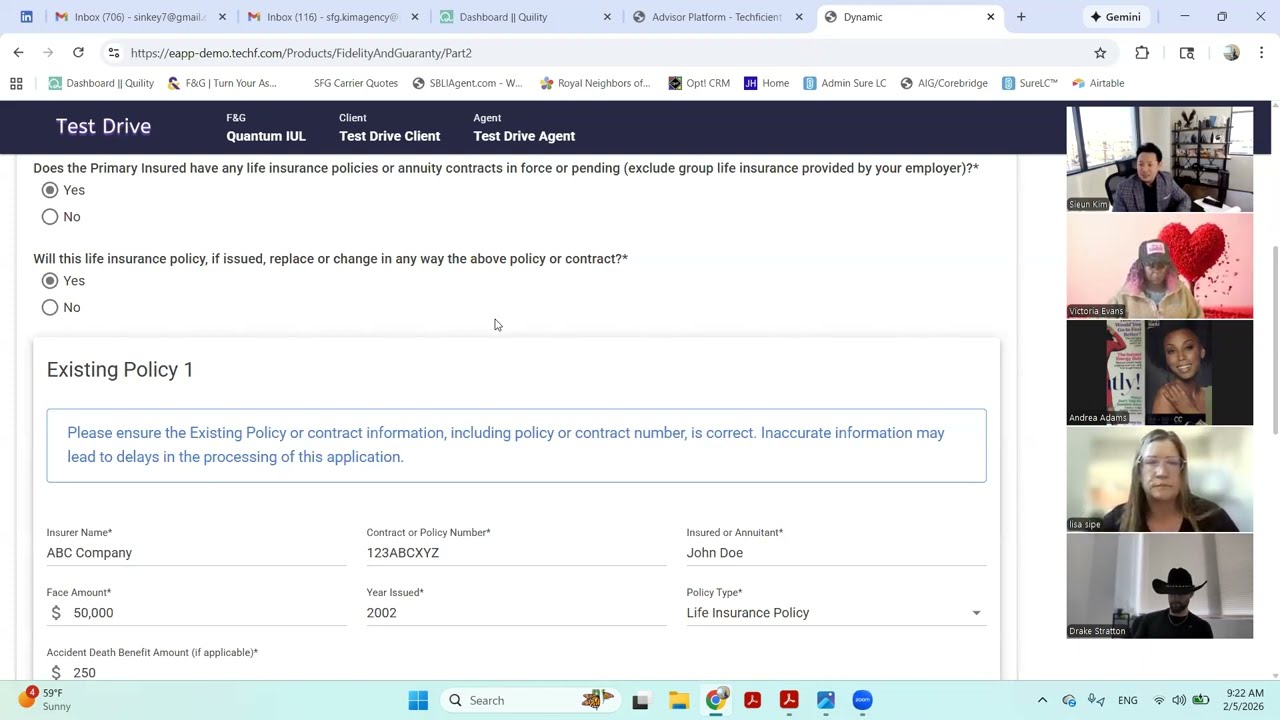Image resolution: width=1280 pixels, height=720 pixels.
Task: Select Yes for replacing the above policy
Action: click(x=50, y=281)
